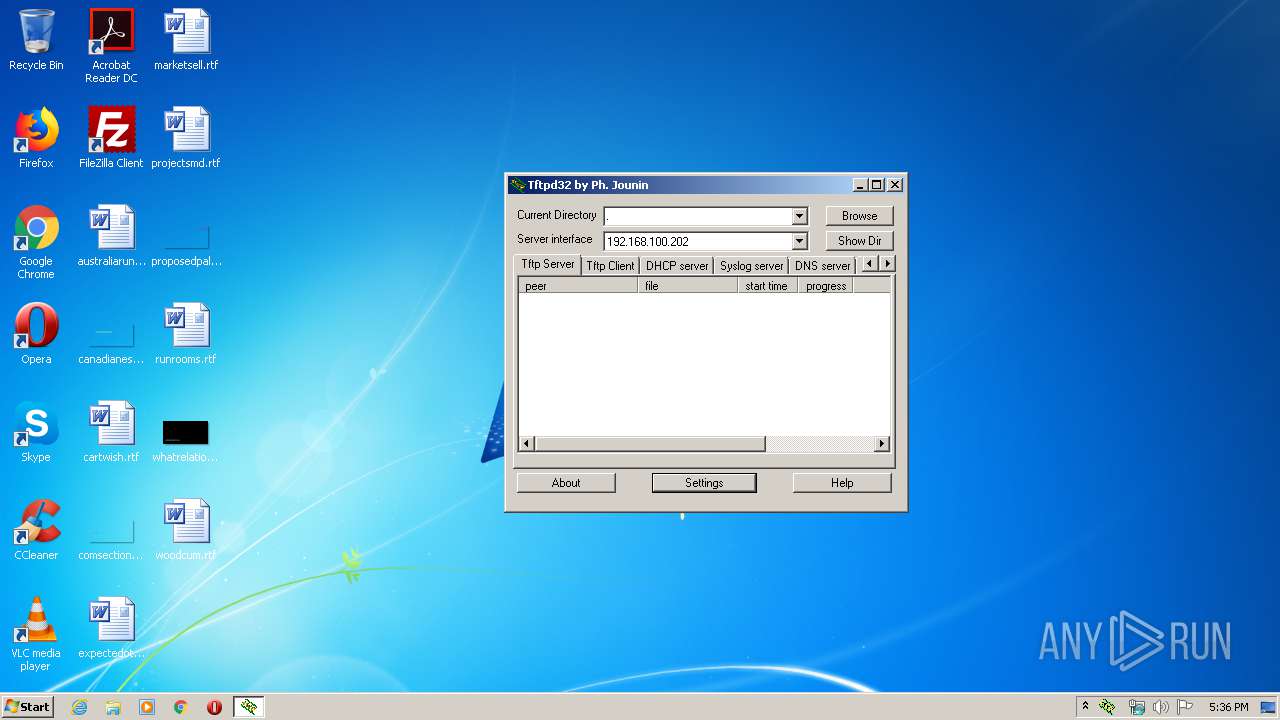Viewport: 1280px width, 720px height.
Task: Activate Tftpd32 taskbar button
Action: 249,707
